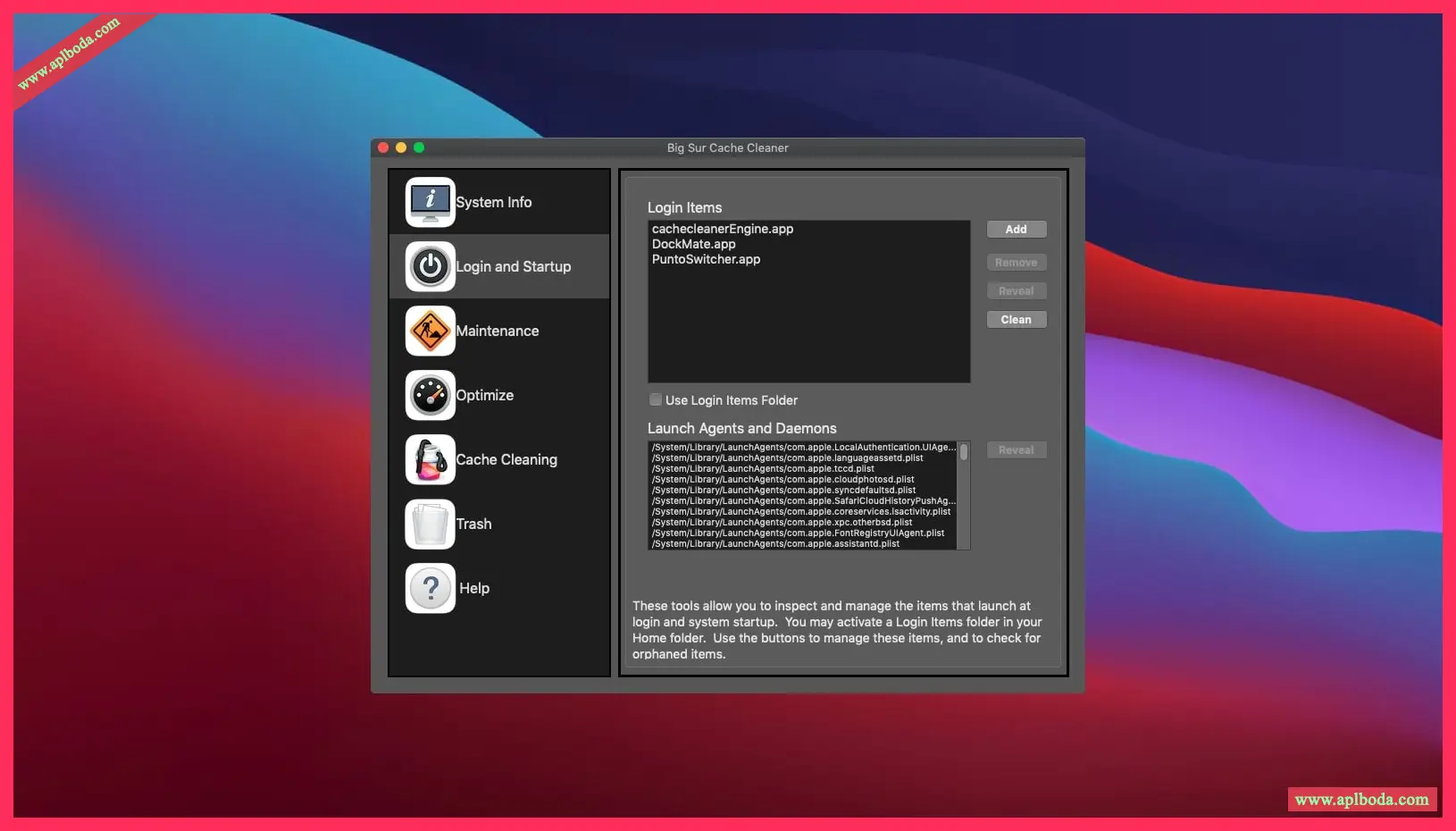Click the Add button for login items

click(1016, 230)
